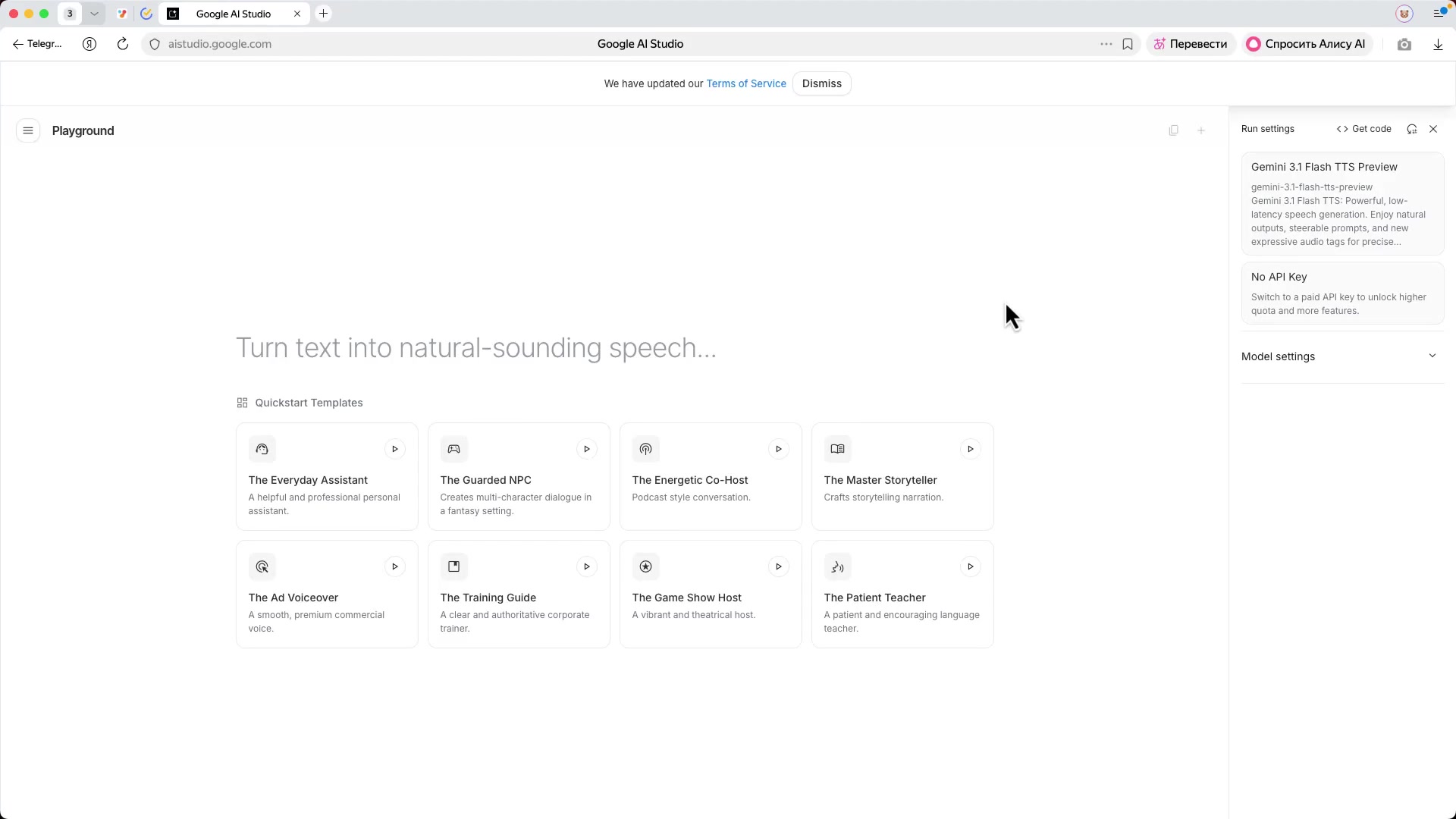1456x819 pixels.
Task: Open a new browser tab
Action: (x=324, y=14)
